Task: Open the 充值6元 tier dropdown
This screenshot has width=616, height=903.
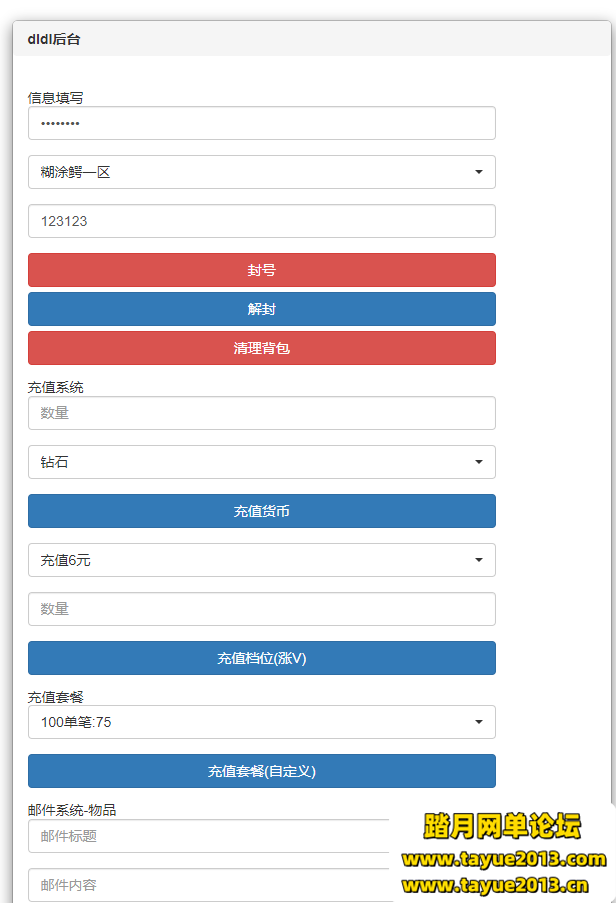Action: [261, 560]
